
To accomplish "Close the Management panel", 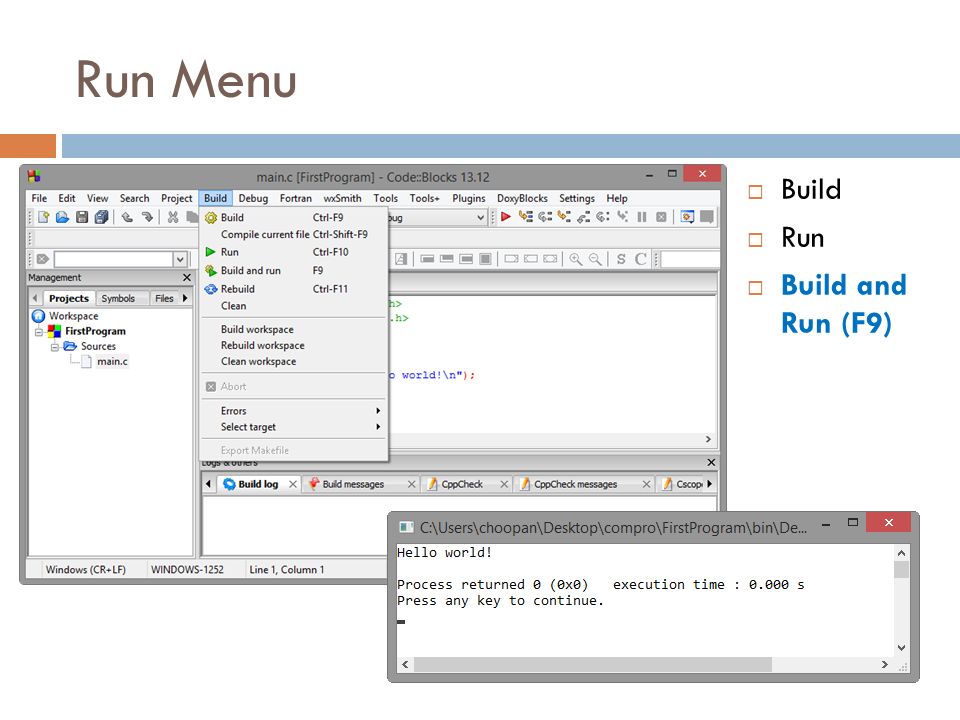I will 187,277.
